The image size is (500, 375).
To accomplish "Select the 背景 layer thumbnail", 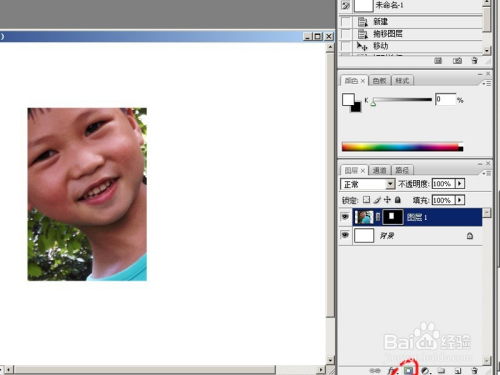I will 364,235.
